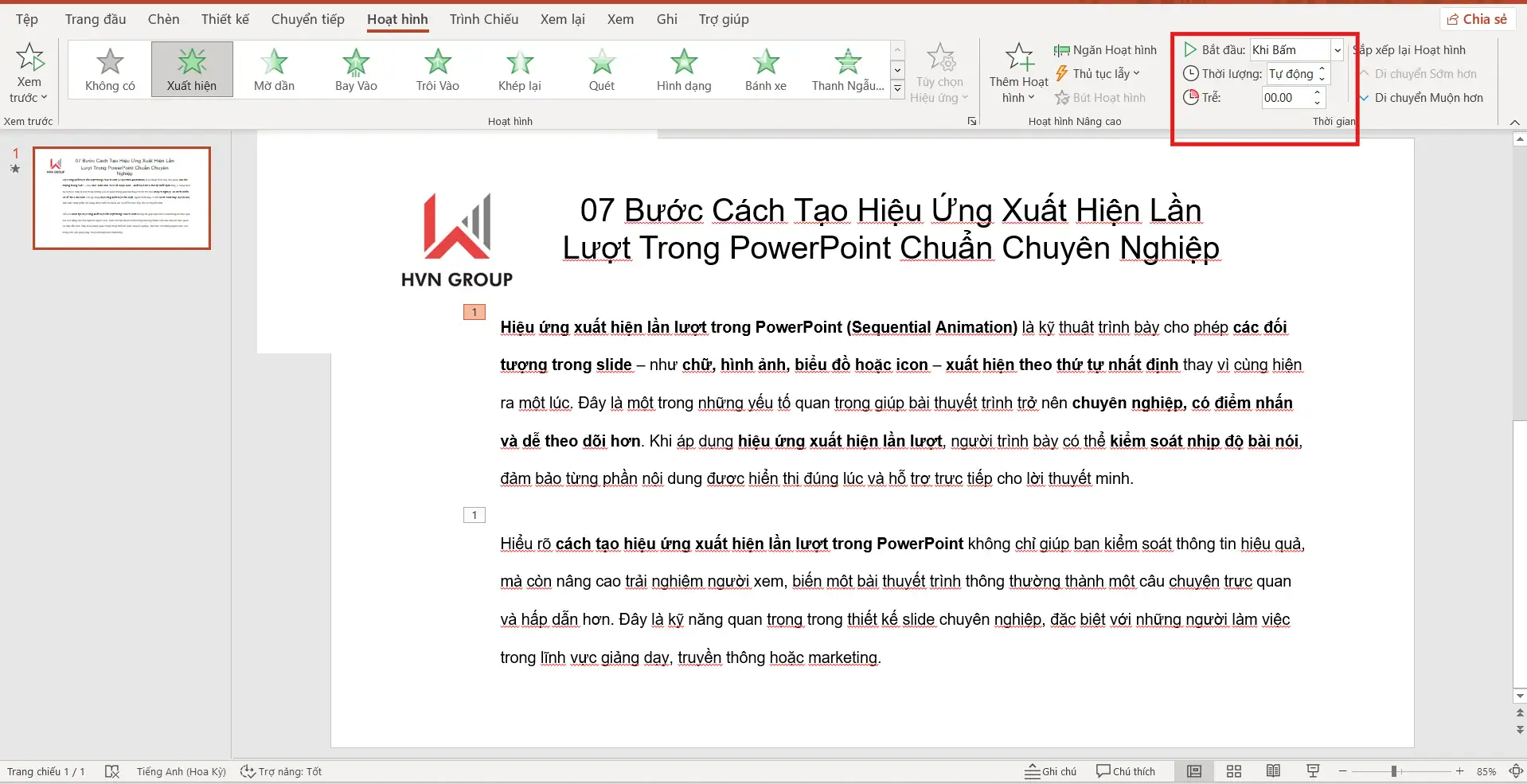Open the Trình Chiếu tab
Image resolution: width=1527 pixels, height=784 pixels.
483,19
